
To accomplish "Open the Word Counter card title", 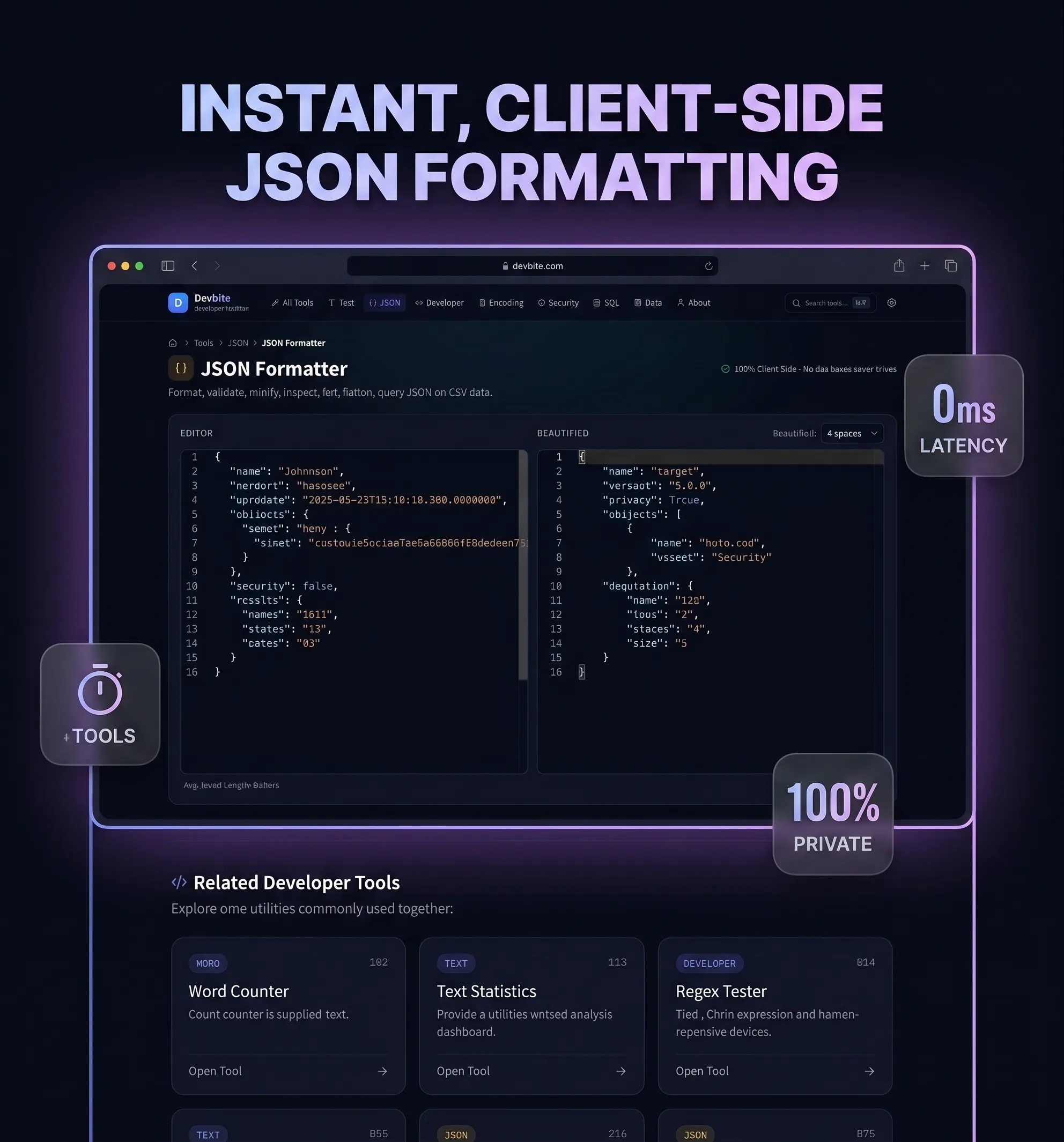I will tap(239, 991).
